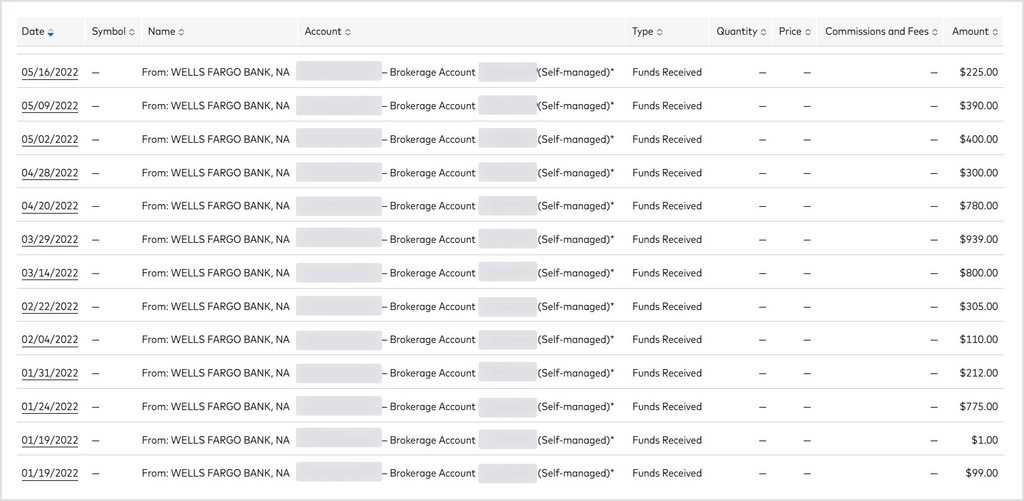Open the 05/02/2022 transaction date link
This screenshot has width=1024, height=501.
click(x=50, y=139)
